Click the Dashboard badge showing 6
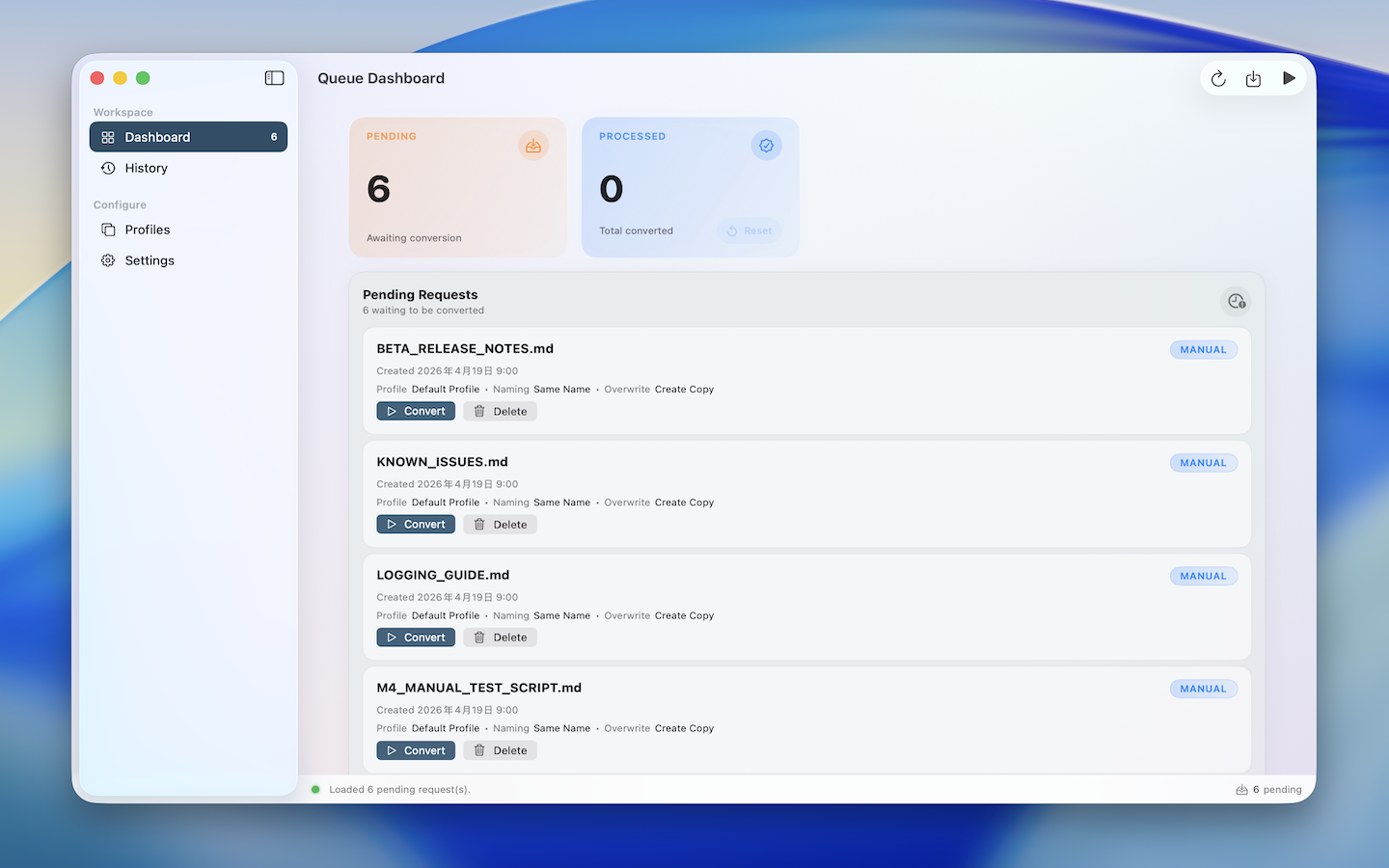1389x868 pixels. click(x=274, y=137)
